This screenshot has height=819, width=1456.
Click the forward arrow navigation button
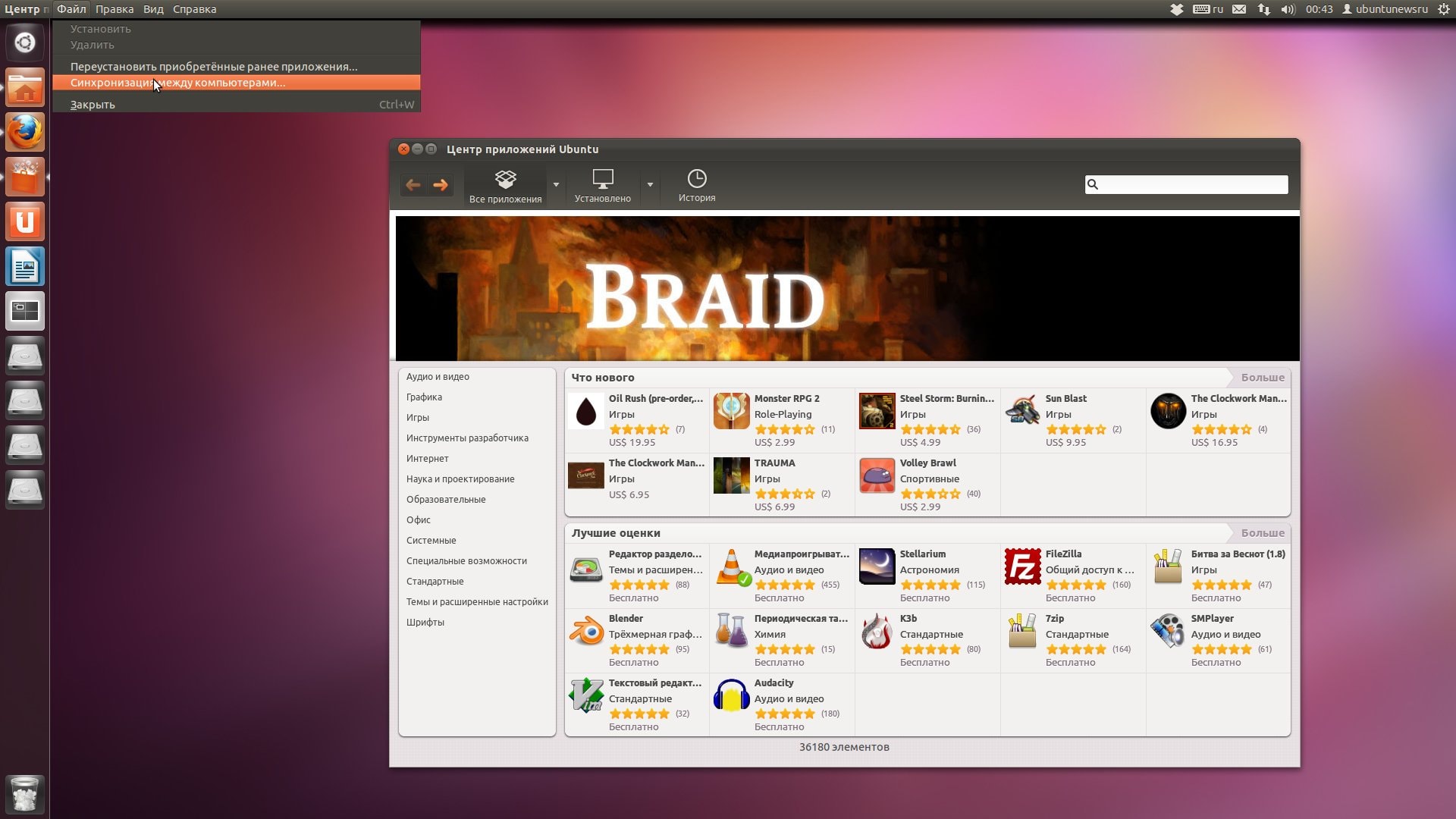(441, 184)
